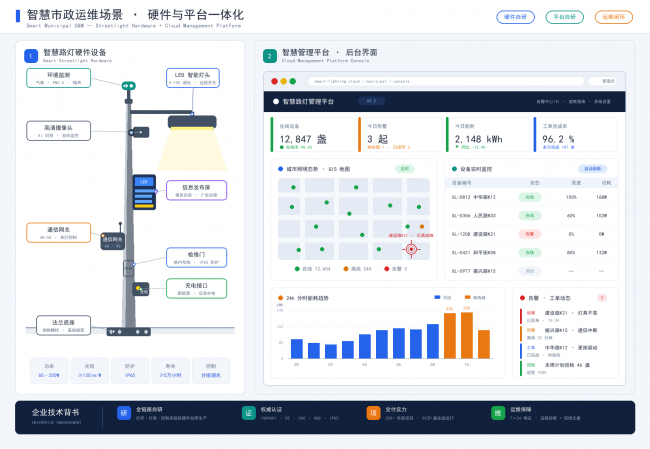Select the 平台自研 pill at top right

[565, 17]
